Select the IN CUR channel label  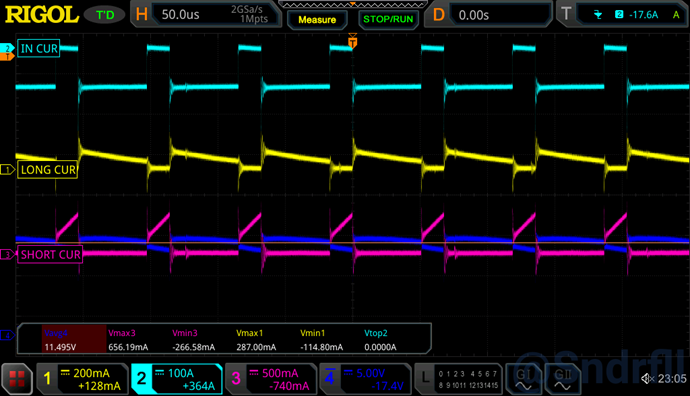pos(39,48)
